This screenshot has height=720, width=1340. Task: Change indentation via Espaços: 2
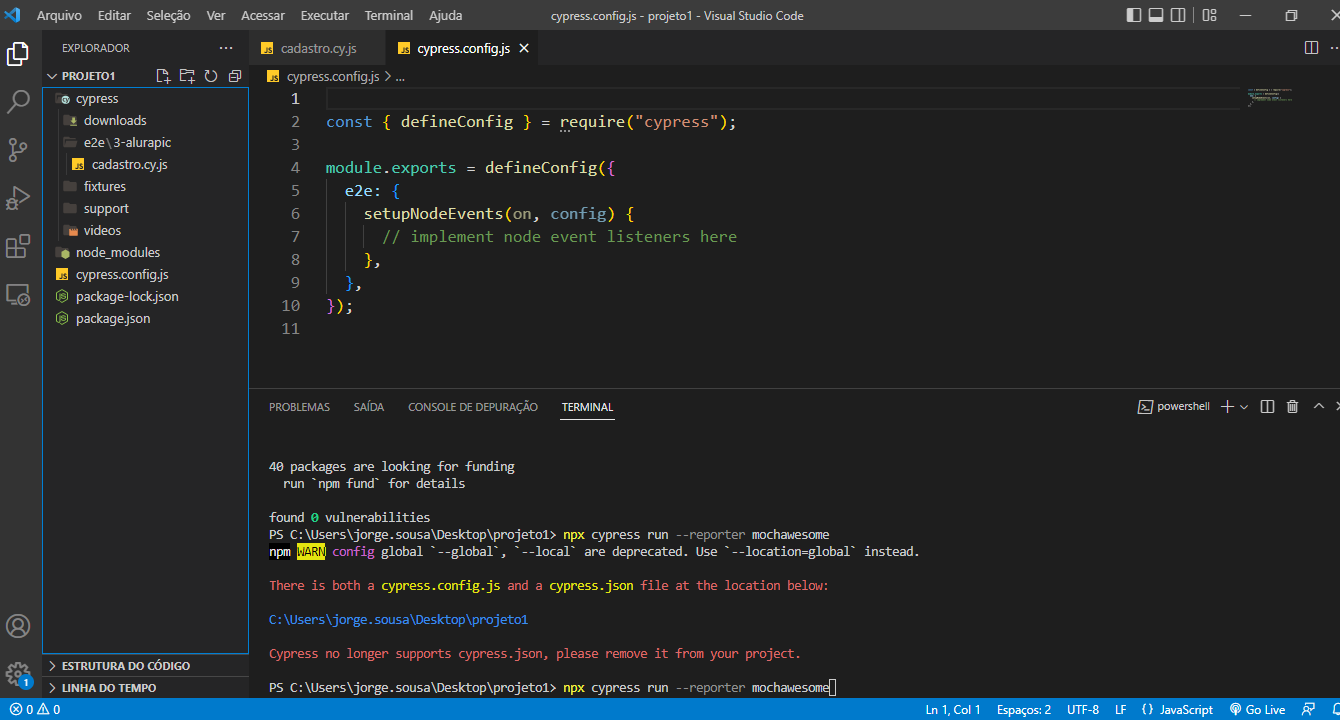1024,709
